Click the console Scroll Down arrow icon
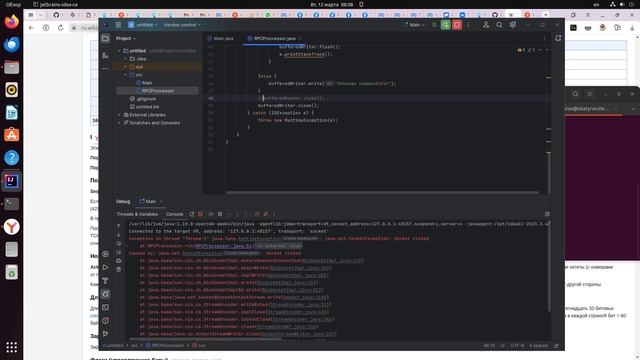Viewport: 640px width, 360px height. click(119, 235)
